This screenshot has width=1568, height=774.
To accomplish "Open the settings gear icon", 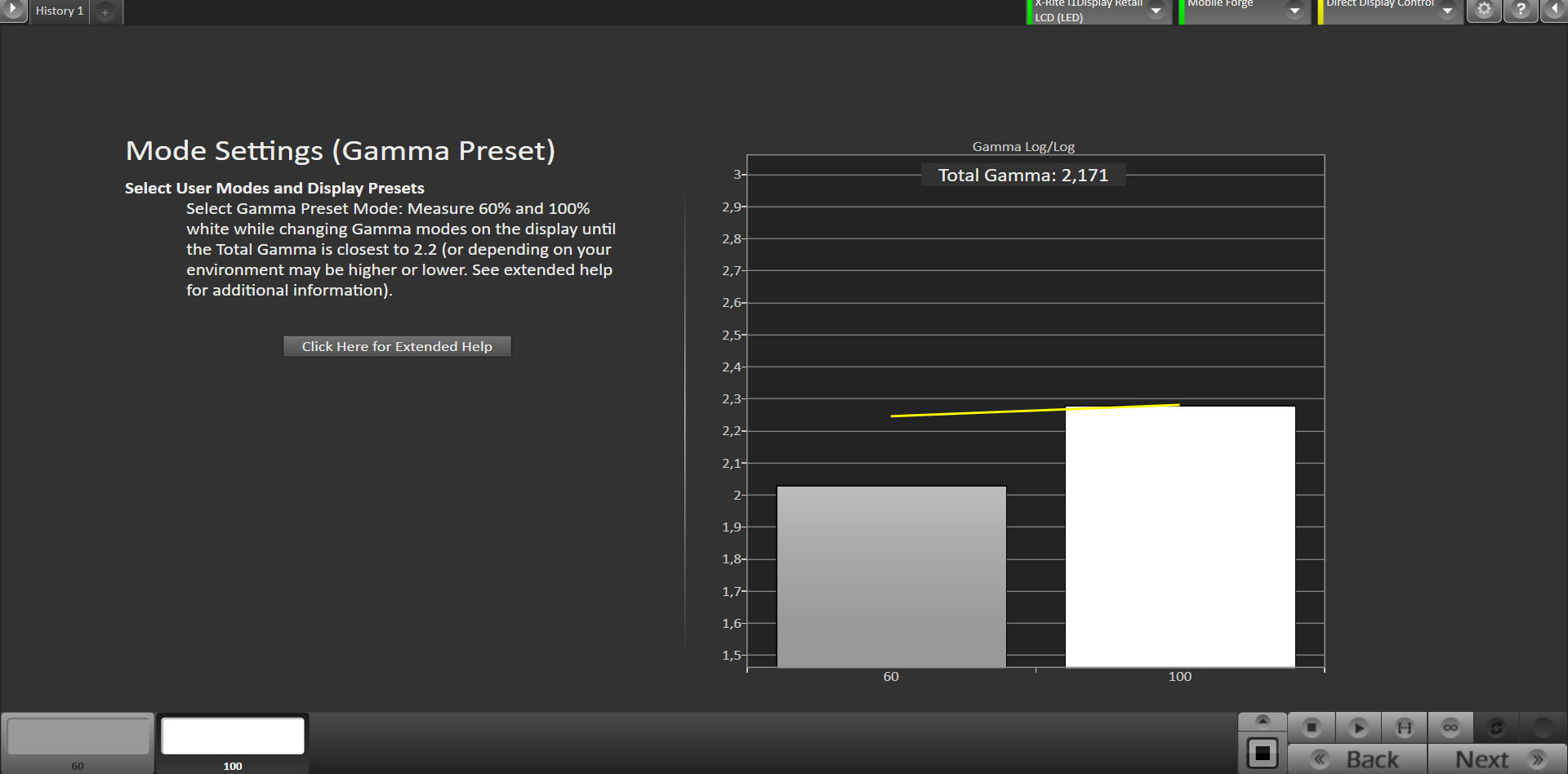I will tap(1484, 10).
